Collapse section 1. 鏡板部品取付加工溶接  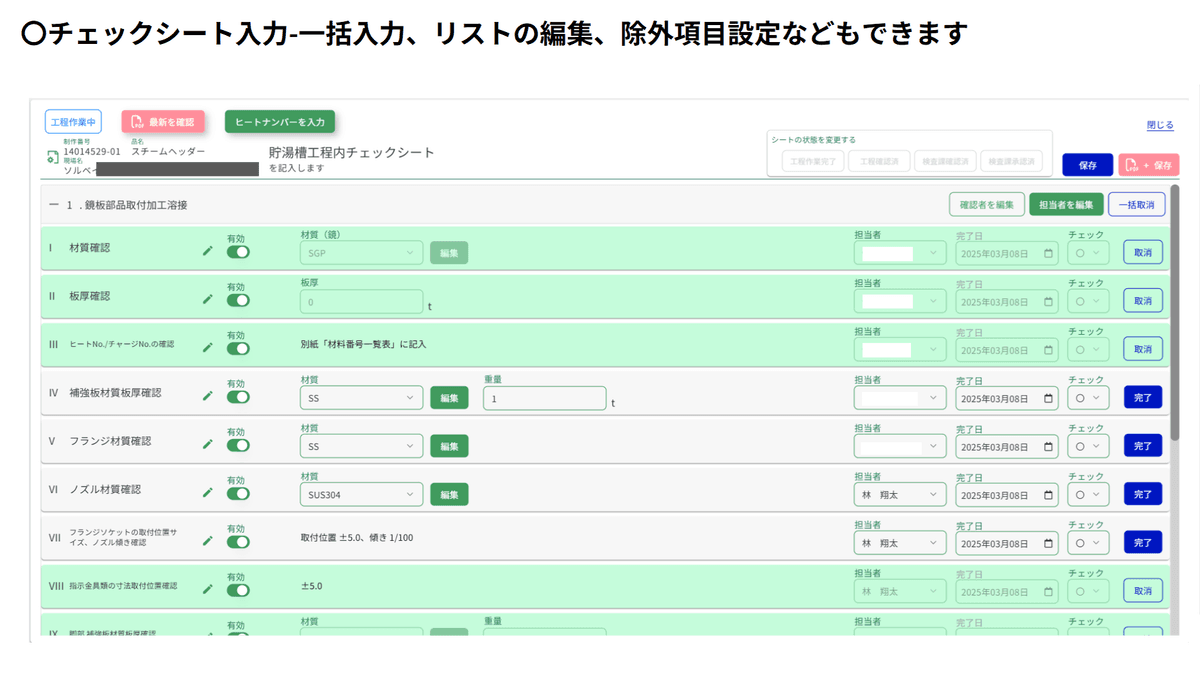[x=52, y=205]
